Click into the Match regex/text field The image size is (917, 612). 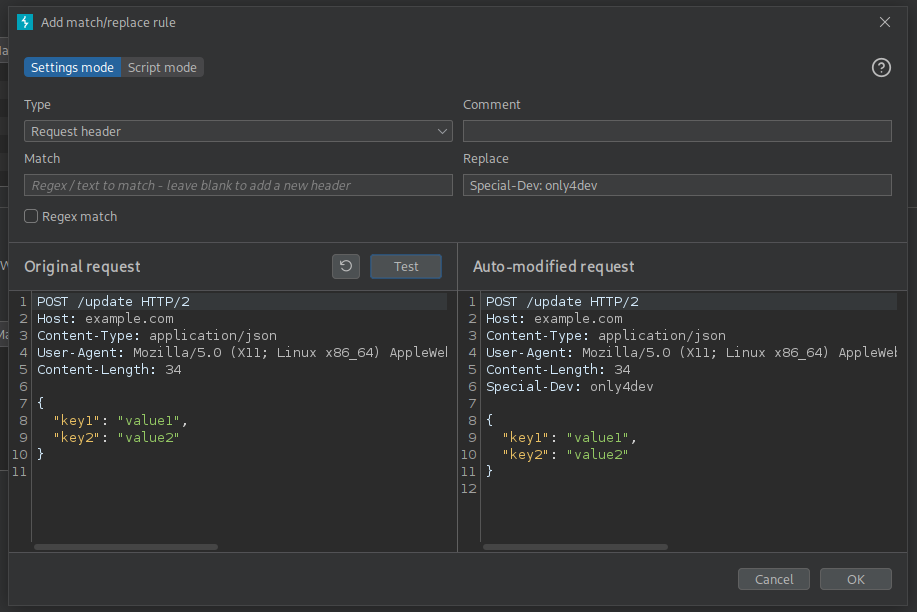(238, 185)
